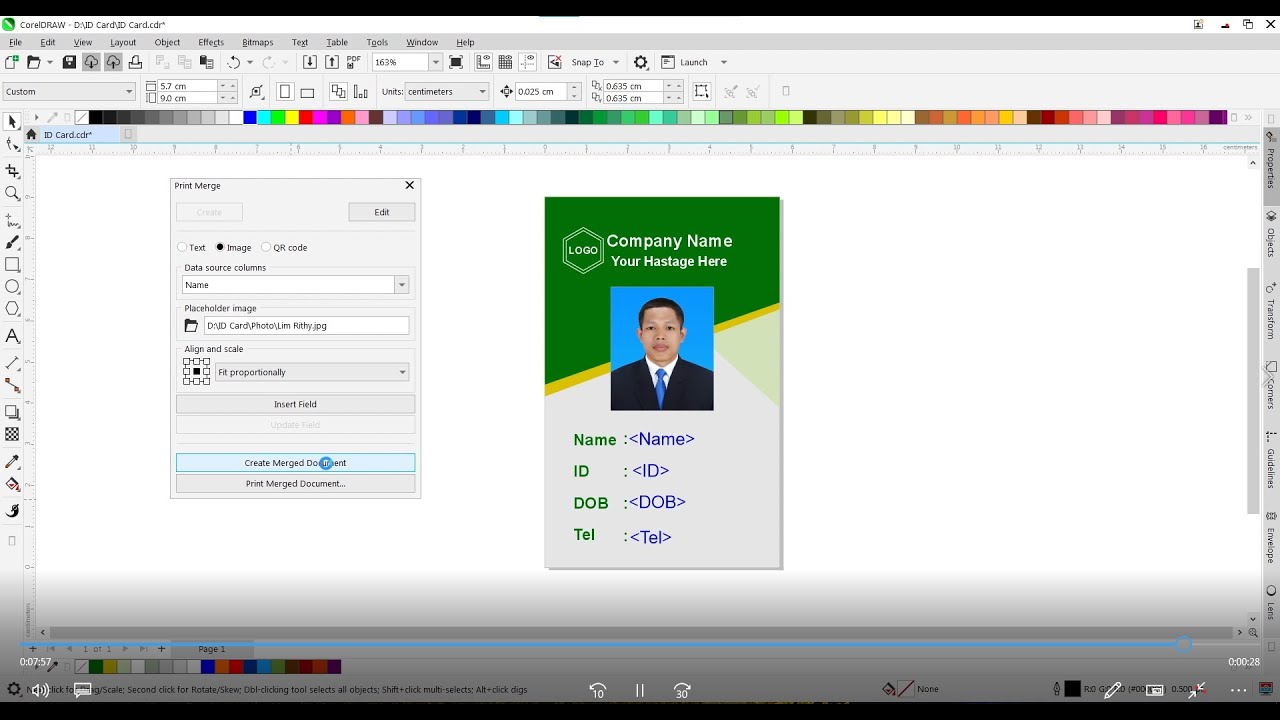The image size is (1280, 720).
Task: Toggle landscape page orientation
Action: pyautogui.click(x=307, y=92)
